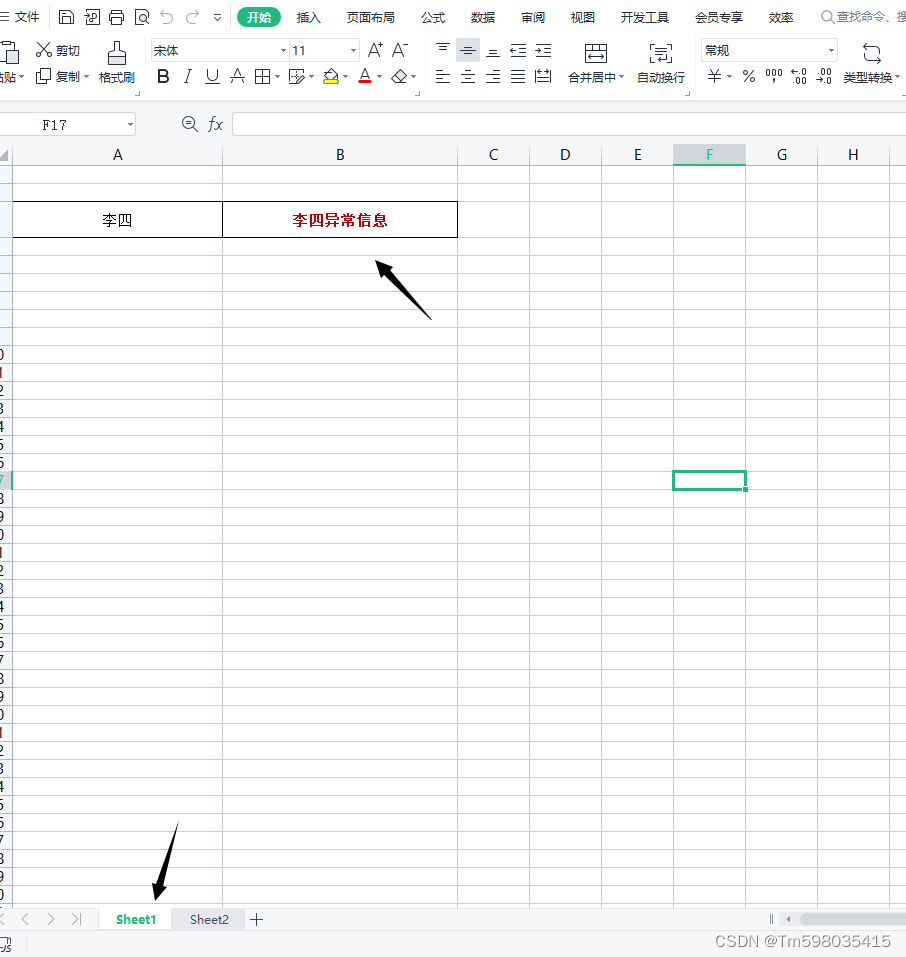Click the decrease indent icon

pyautogui.click(x=518, y=50)
